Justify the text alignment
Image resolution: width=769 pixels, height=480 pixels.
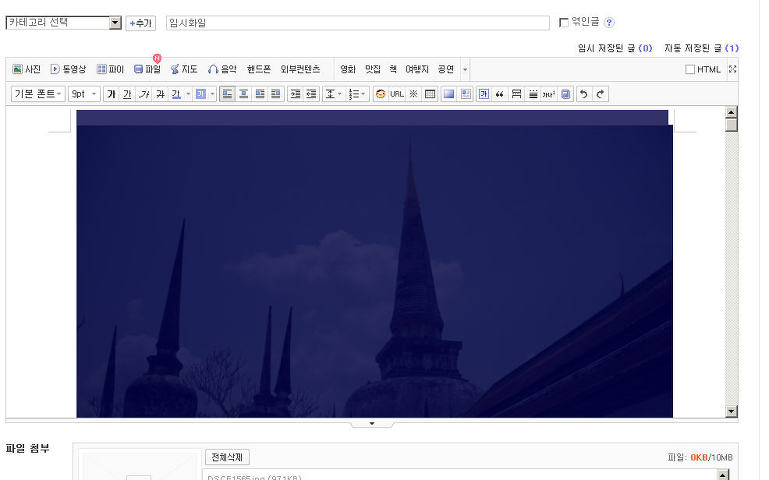click(x=276, y=94)
